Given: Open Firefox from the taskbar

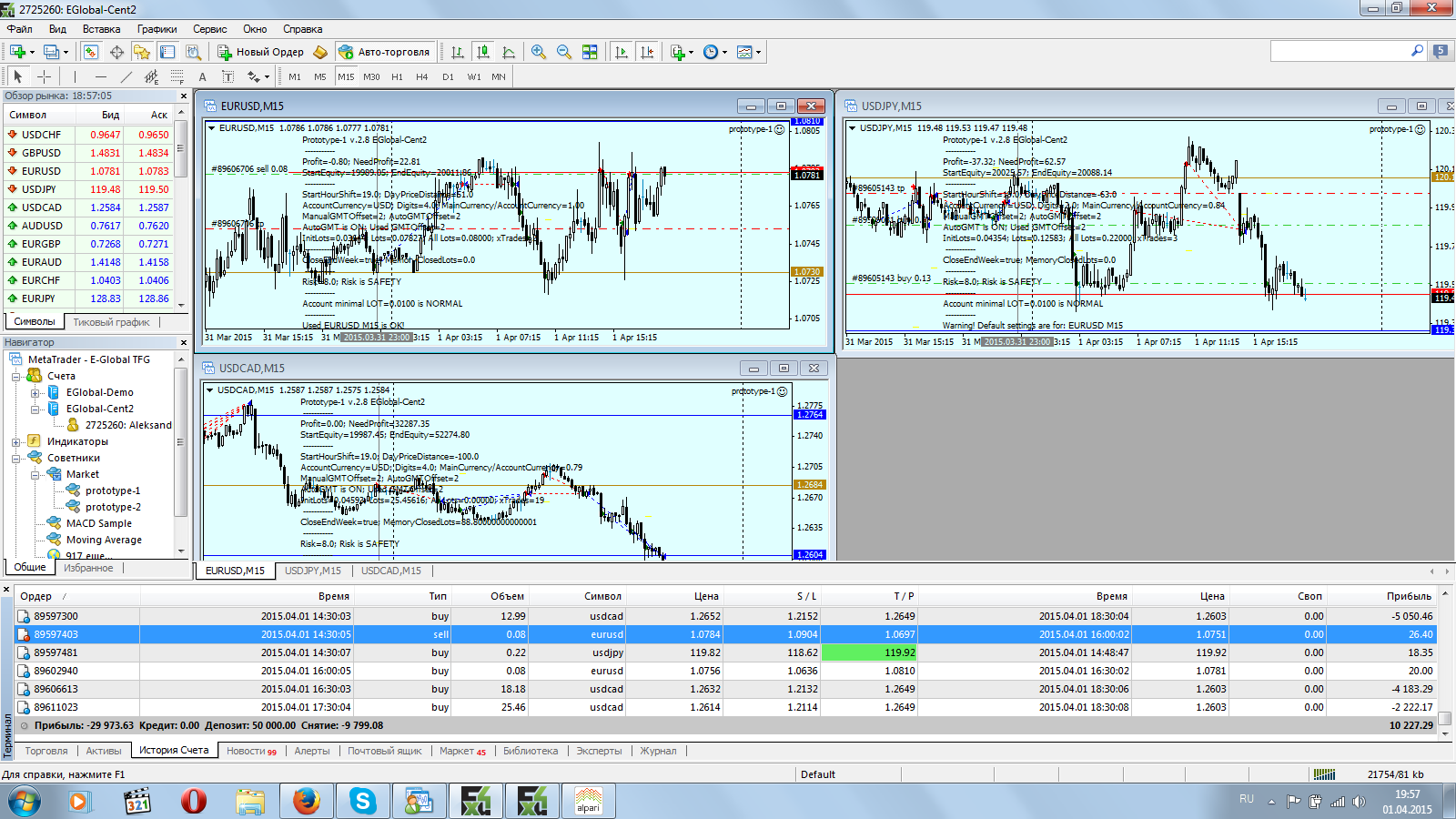Looking at the screenshot, I should [307, 802].
